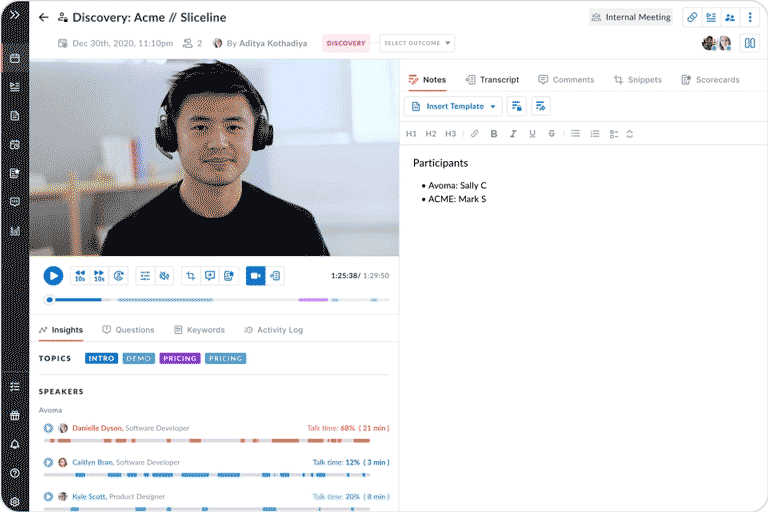This screenshot has height=512, width=768.
Task: Click Danielle Dyson speaker name
Action: [x=97, y=428]
